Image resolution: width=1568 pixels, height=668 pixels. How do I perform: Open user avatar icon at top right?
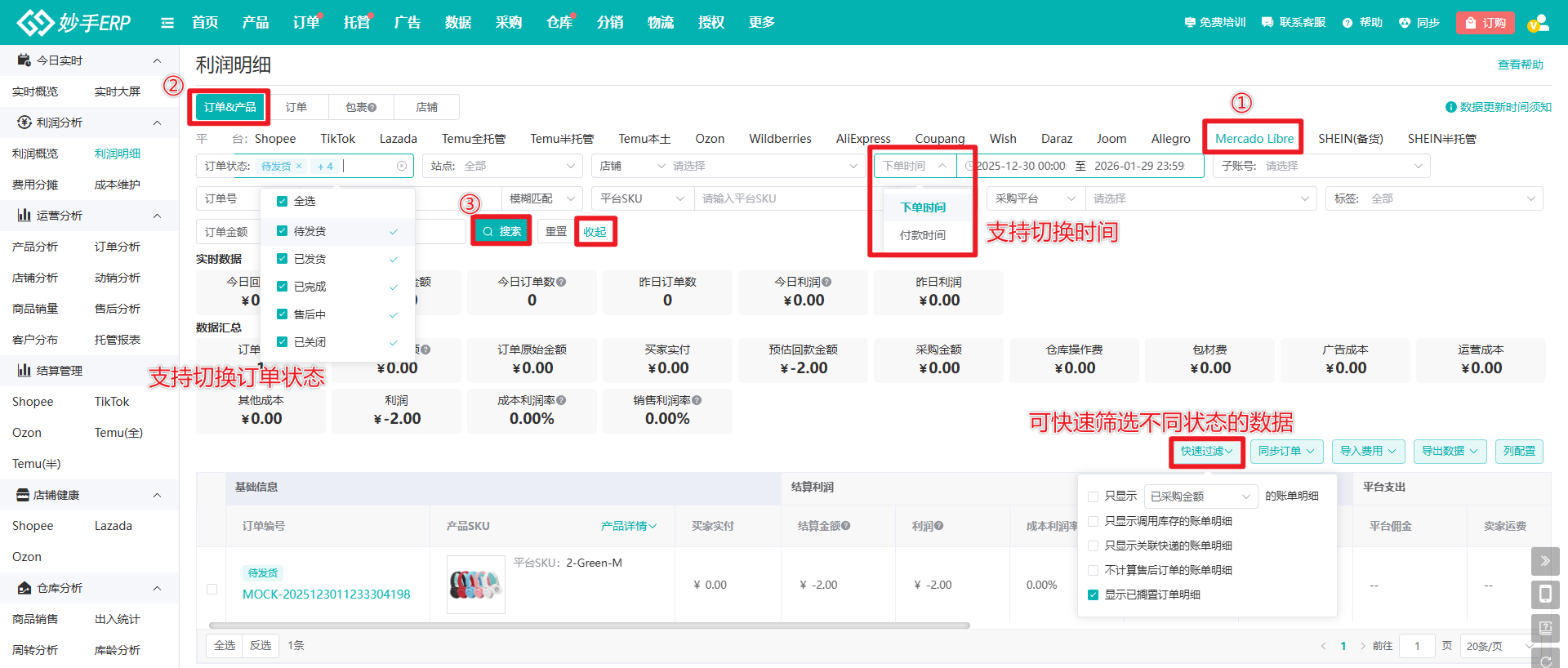1538,23
